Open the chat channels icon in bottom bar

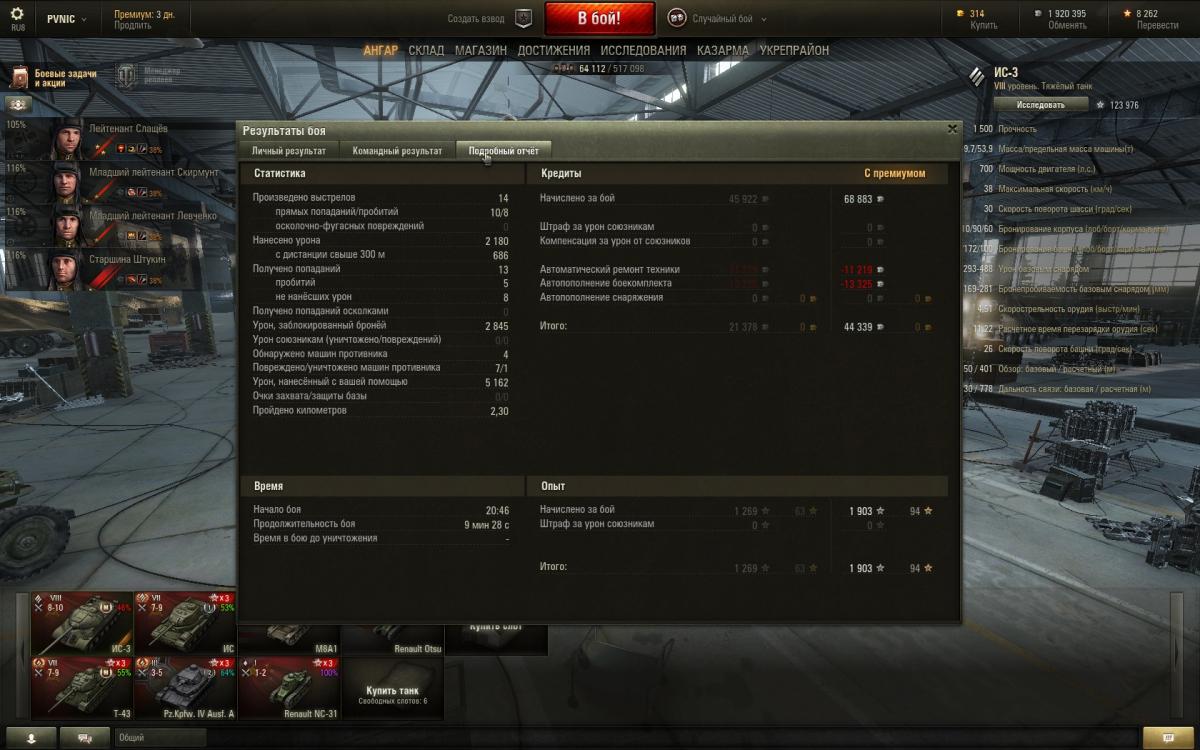(x=85, y=737)
